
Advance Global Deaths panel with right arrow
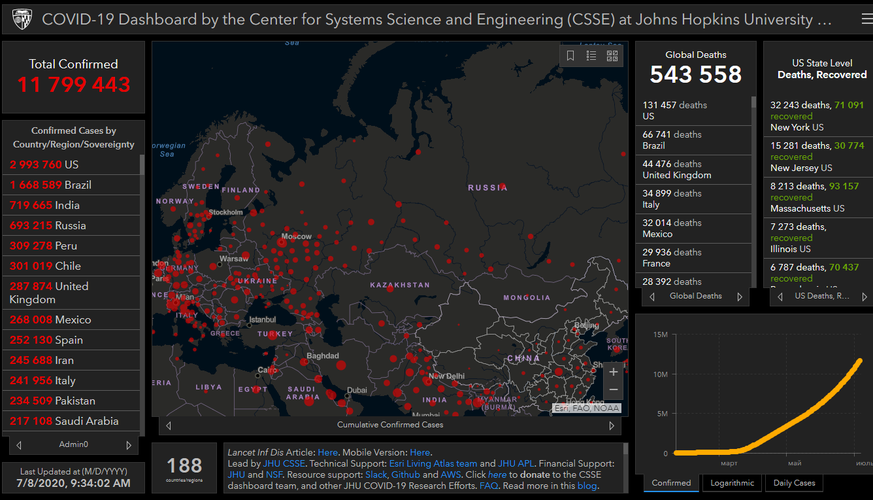[740, 296]
